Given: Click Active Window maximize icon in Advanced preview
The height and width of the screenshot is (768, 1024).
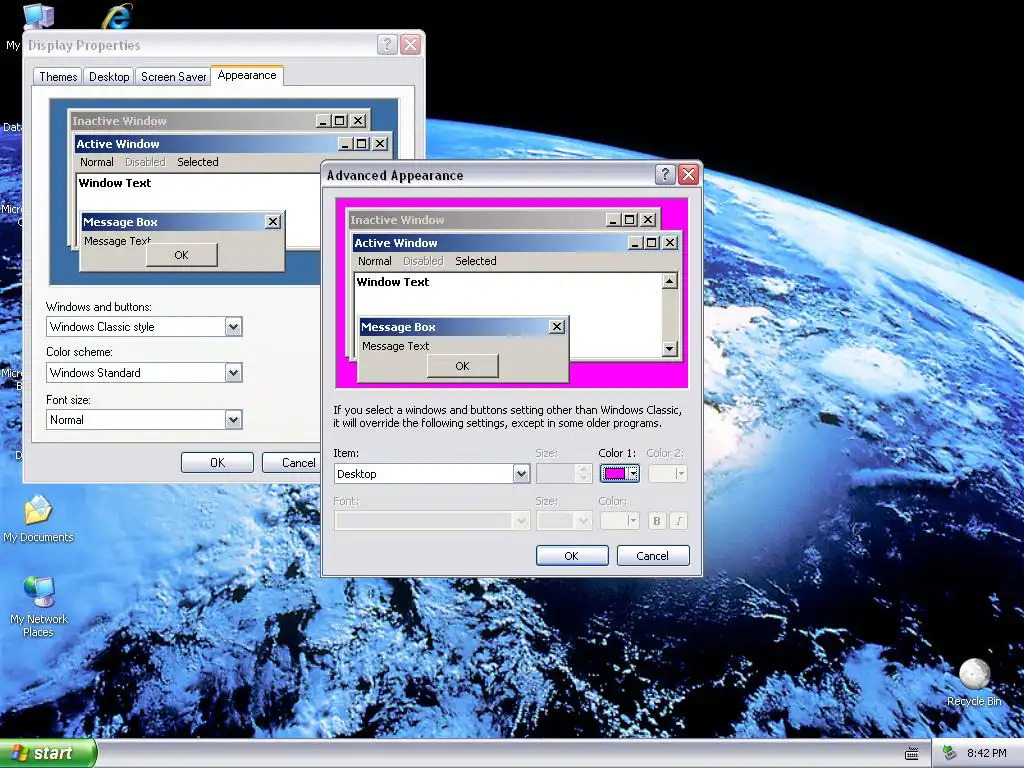Looking at the screenshot, I should click(651, 243).
